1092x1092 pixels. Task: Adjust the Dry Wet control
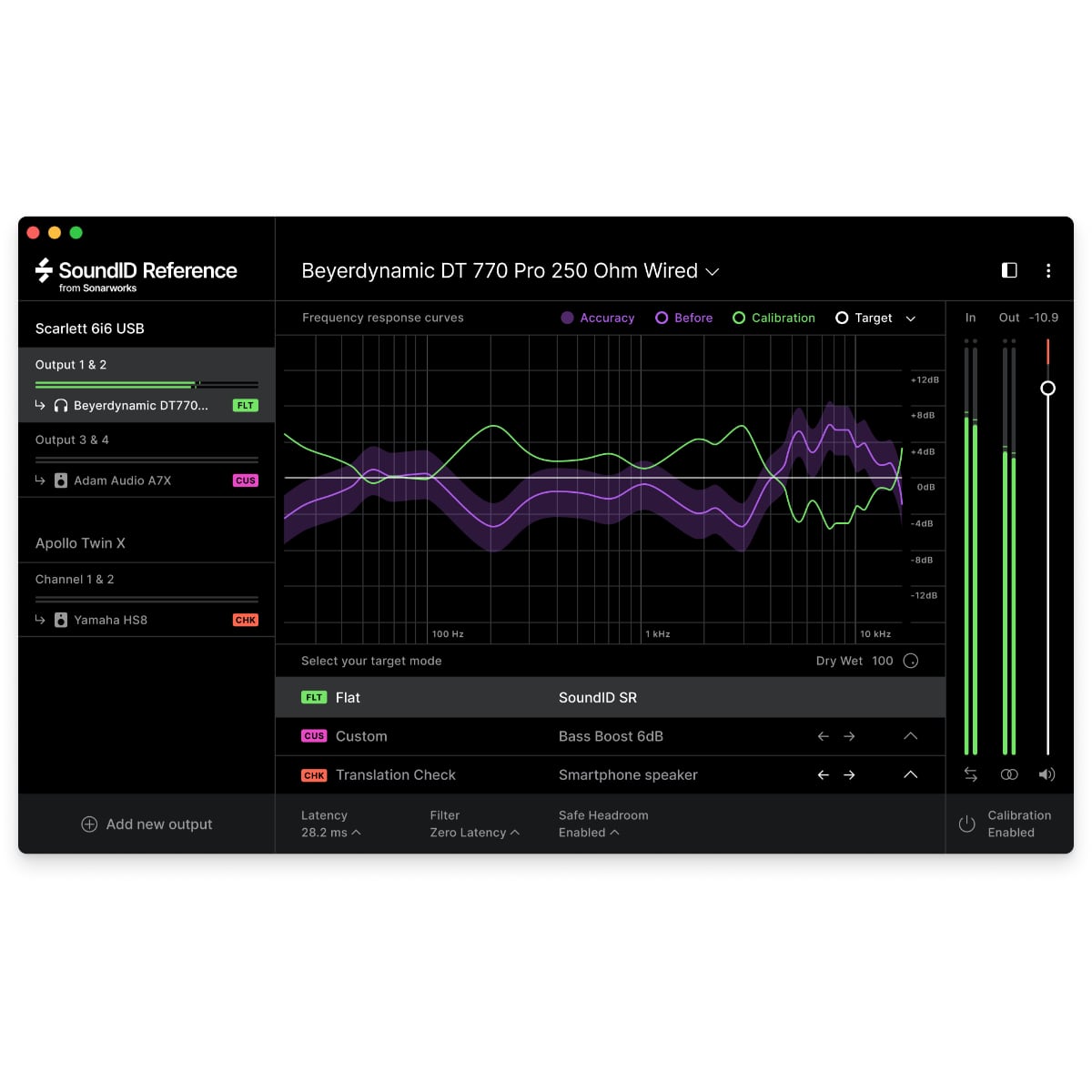click(x=910, y=661)
